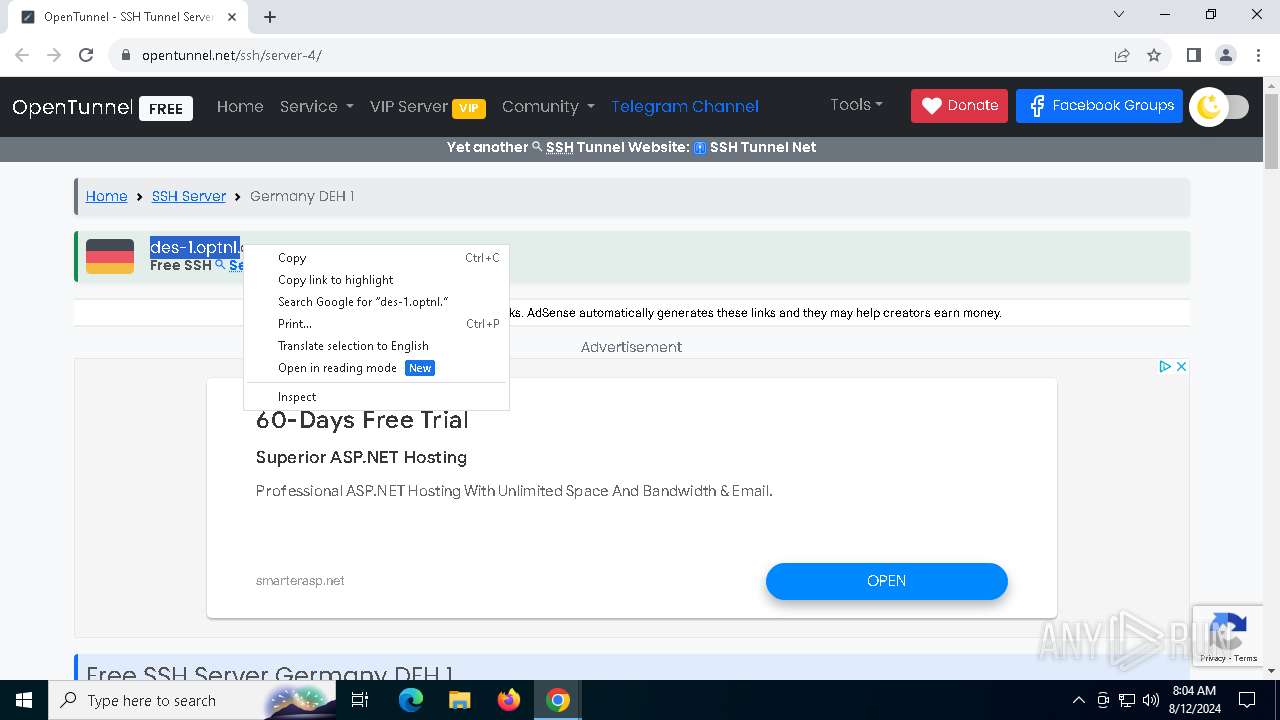Click the browser back arrow
The image size is (1280, 720).
tap(22, 55)
